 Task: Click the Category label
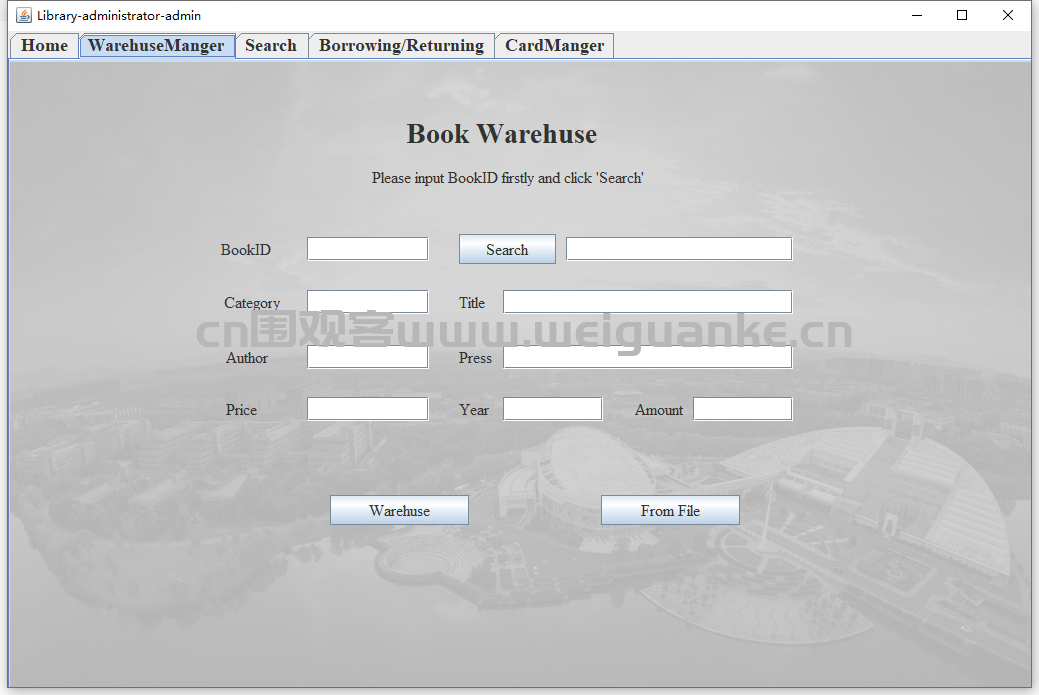click(252, 303)
